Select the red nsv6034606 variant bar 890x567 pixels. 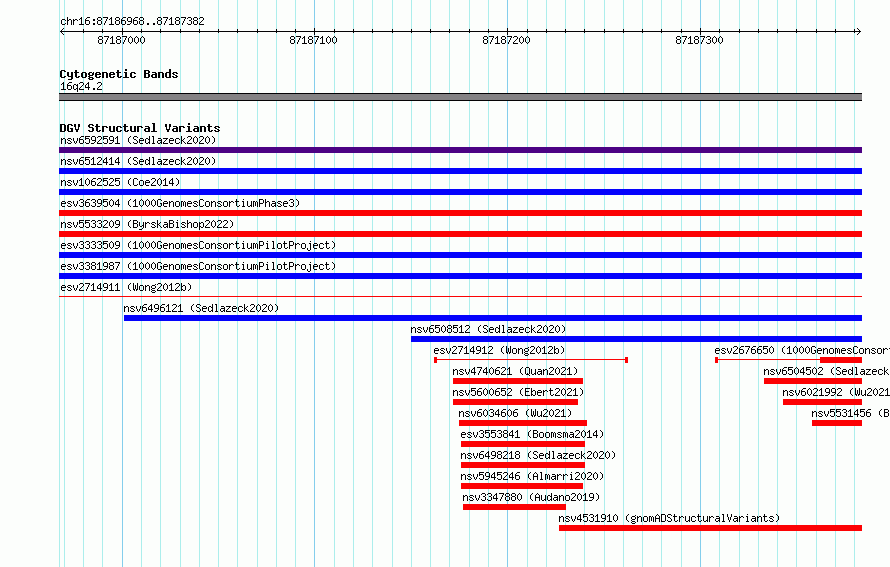[523, 423]
